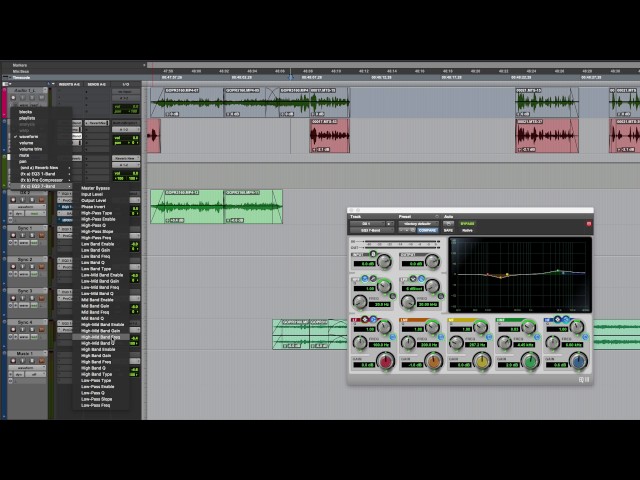The image size is (640, 480).
Task: Solo the Sync 3 track
Action: point(32,298)
